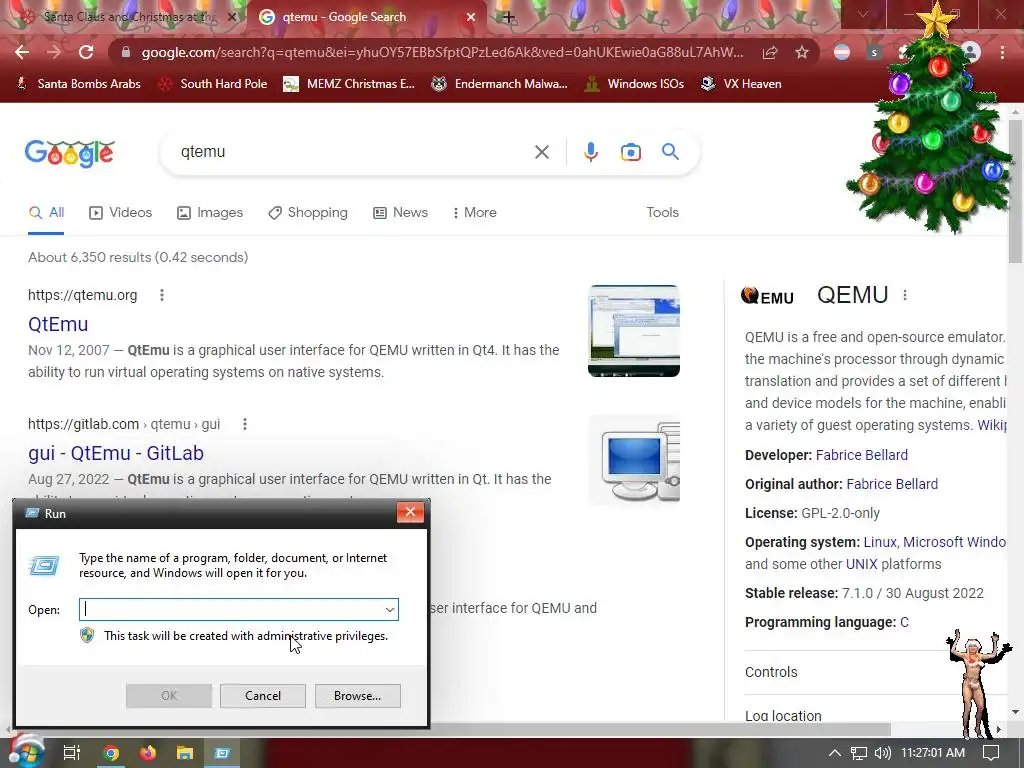Switch to the Shopping results tab
This screenshot has height=768, width=1024.
tap(308, 212)
